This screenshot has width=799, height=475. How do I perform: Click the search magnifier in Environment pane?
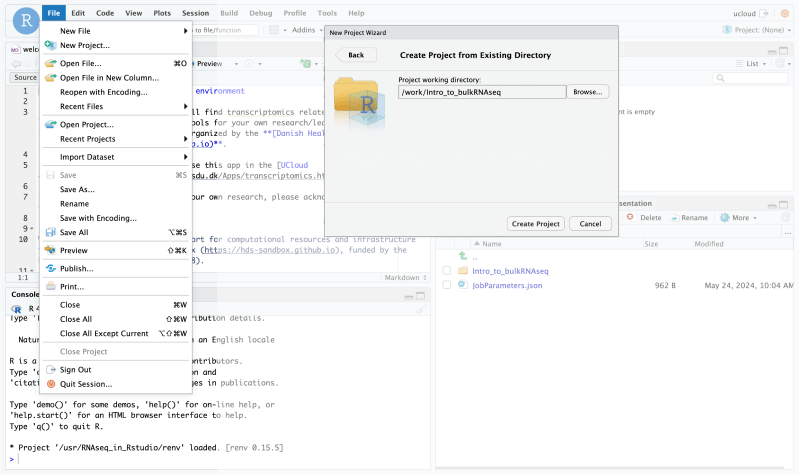(x=720, y=78)
